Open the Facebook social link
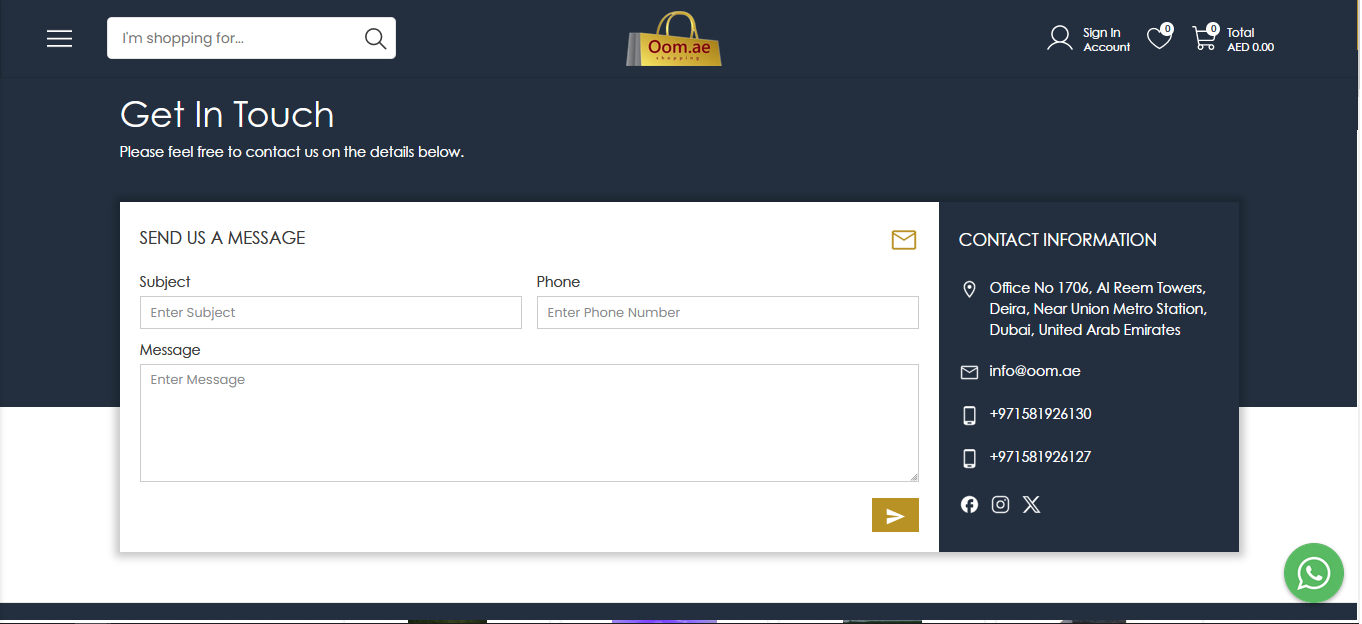The image size is (1362, 624). point(969,504)
